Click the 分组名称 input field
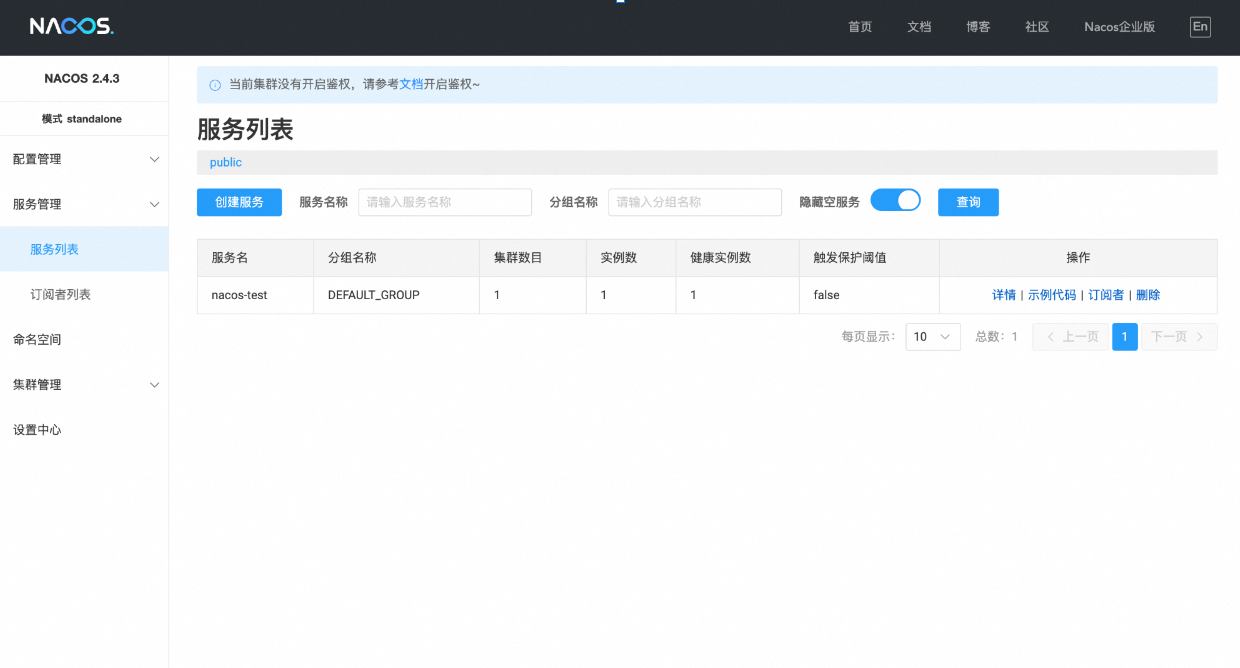The width and height of the screenshot is (1240, 668). click(x=695, y=202)
